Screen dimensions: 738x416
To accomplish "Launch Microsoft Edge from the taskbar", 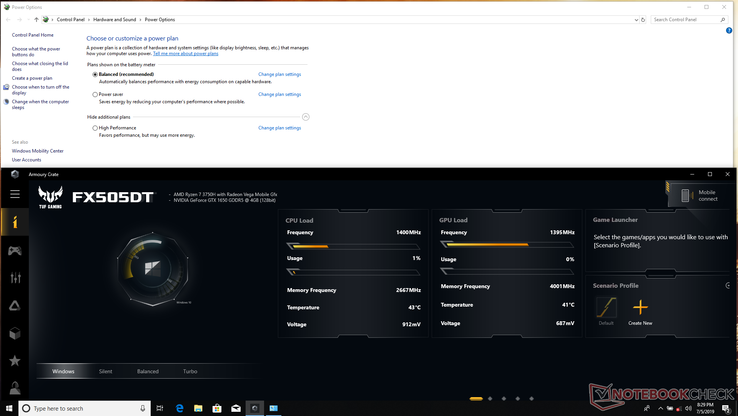I will point(179,408).
